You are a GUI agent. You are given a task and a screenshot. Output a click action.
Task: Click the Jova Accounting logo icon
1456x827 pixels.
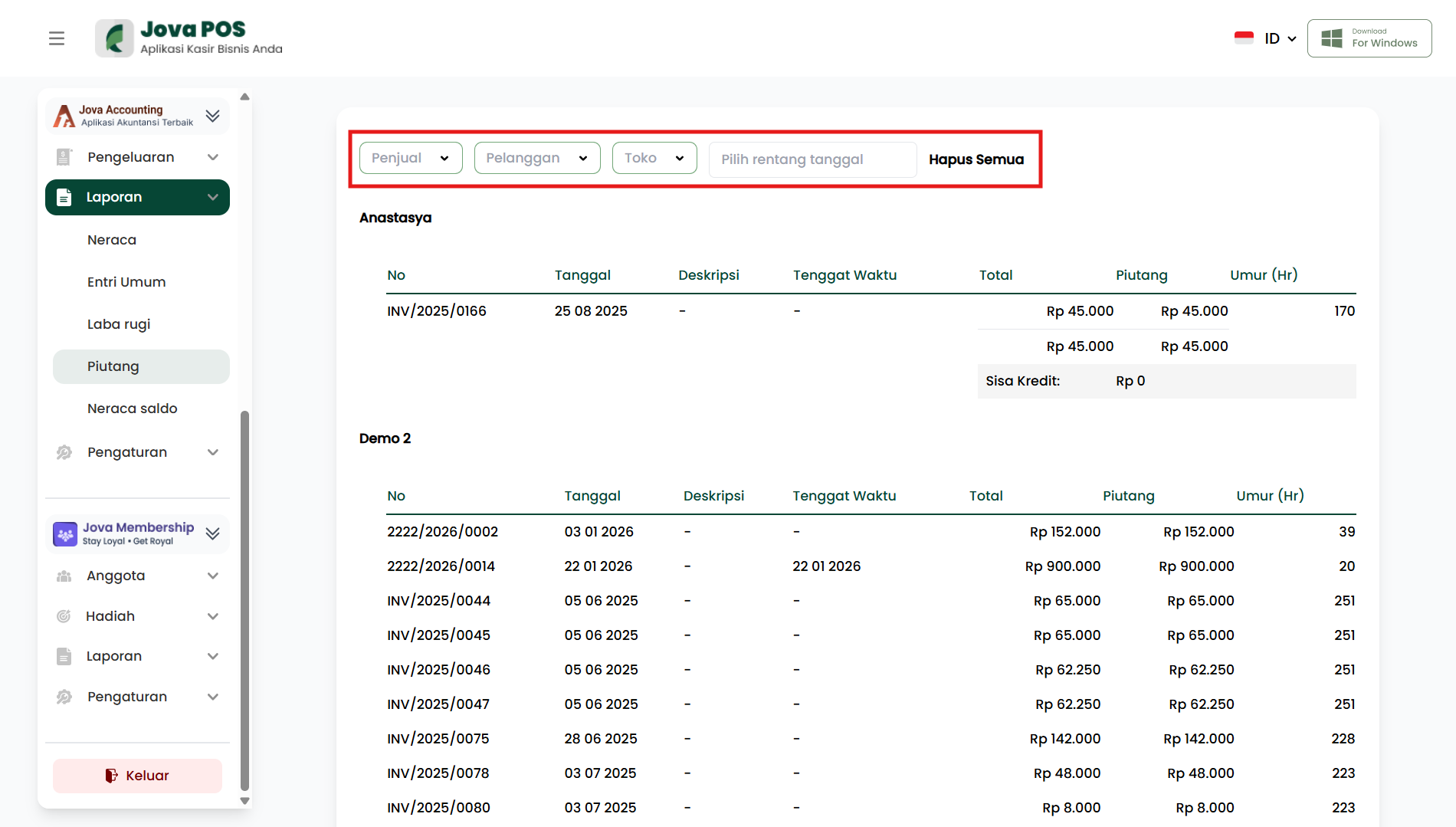64,116
